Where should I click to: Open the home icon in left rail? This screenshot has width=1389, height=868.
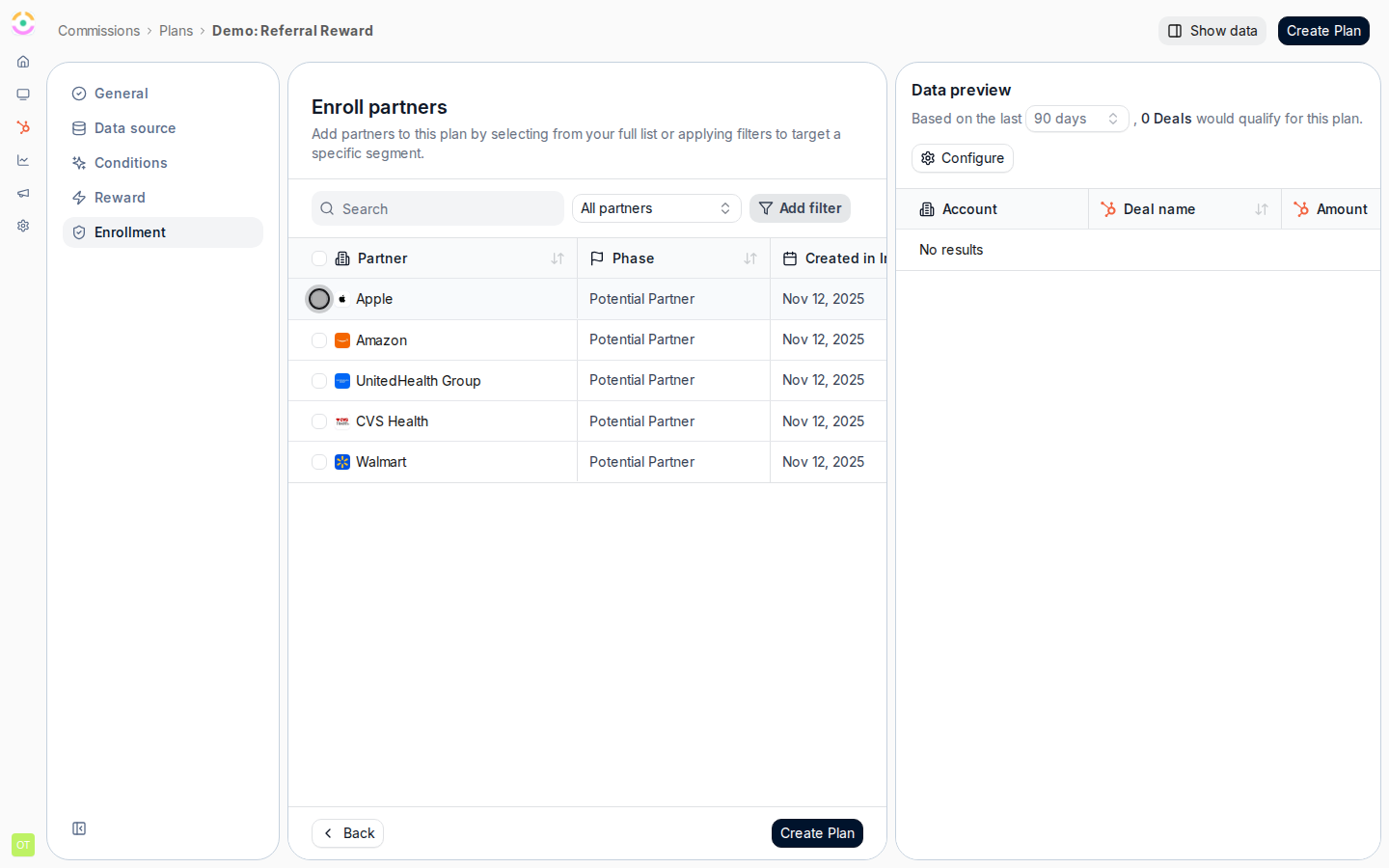click(23, 62)
